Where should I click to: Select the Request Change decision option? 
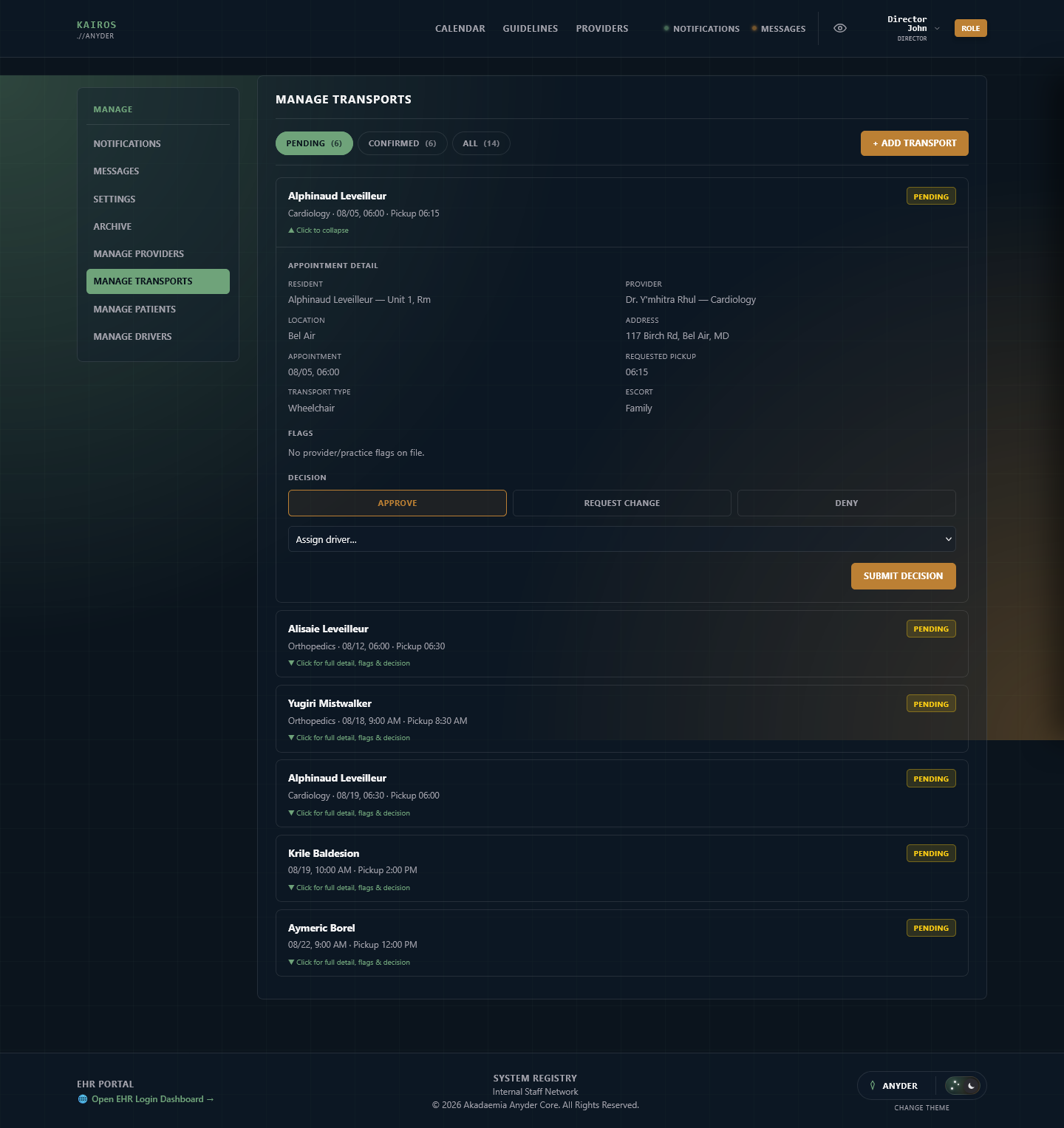(x=622, y=503)
